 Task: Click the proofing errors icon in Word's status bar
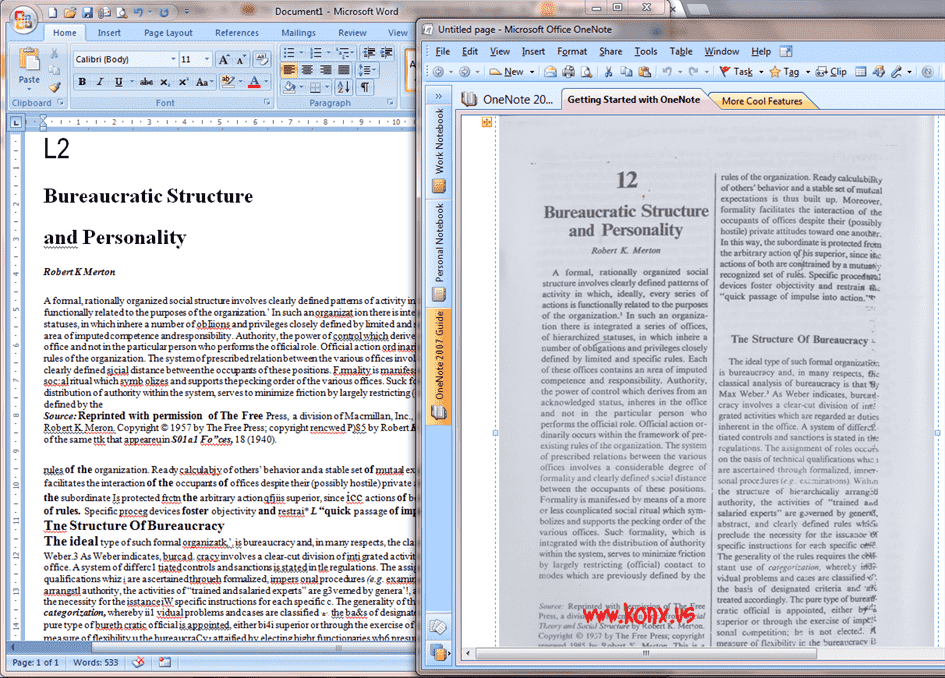[138, 662]
